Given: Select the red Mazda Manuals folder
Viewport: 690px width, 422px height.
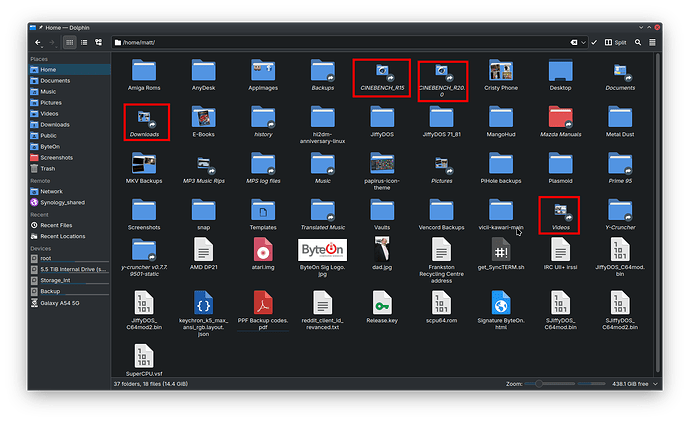Looking at the screenshot, I should pos(560,122).
